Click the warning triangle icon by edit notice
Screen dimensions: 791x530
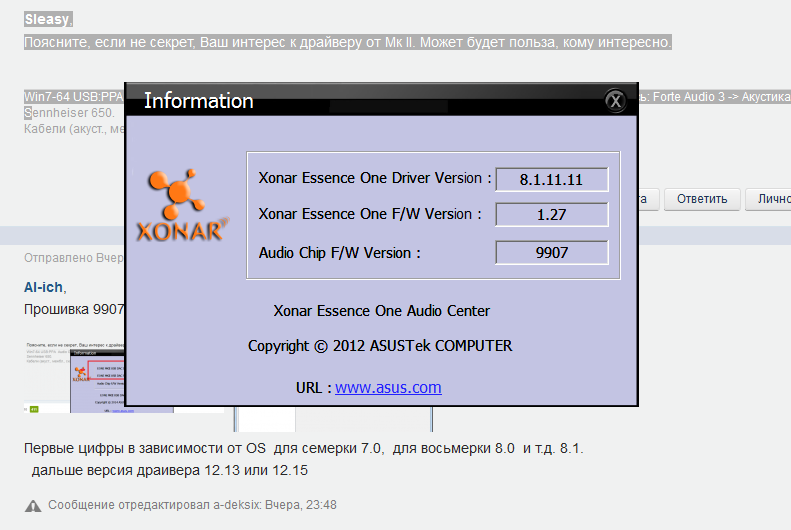33,506
